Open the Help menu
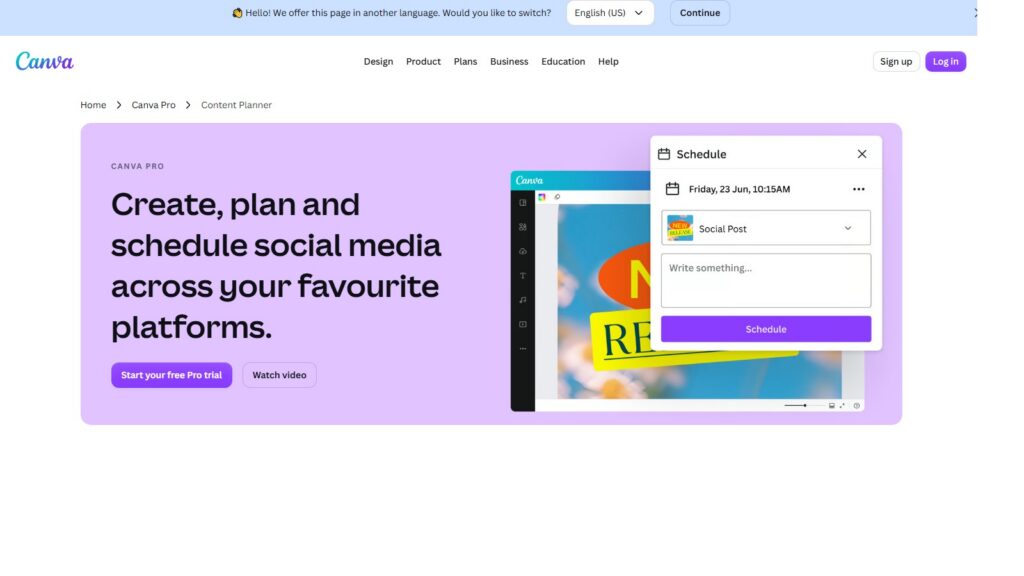Image resolution: width=1024 pixels, height=576 pixels. pyautogui.click(x=608, y=61)
